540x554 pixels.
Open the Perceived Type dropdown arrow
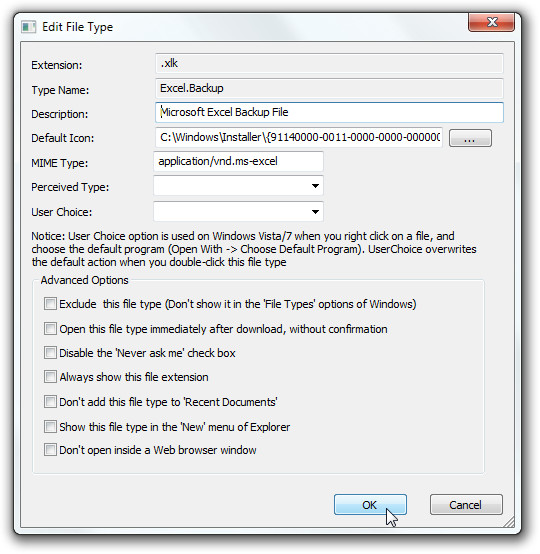[x=315, y=186]
